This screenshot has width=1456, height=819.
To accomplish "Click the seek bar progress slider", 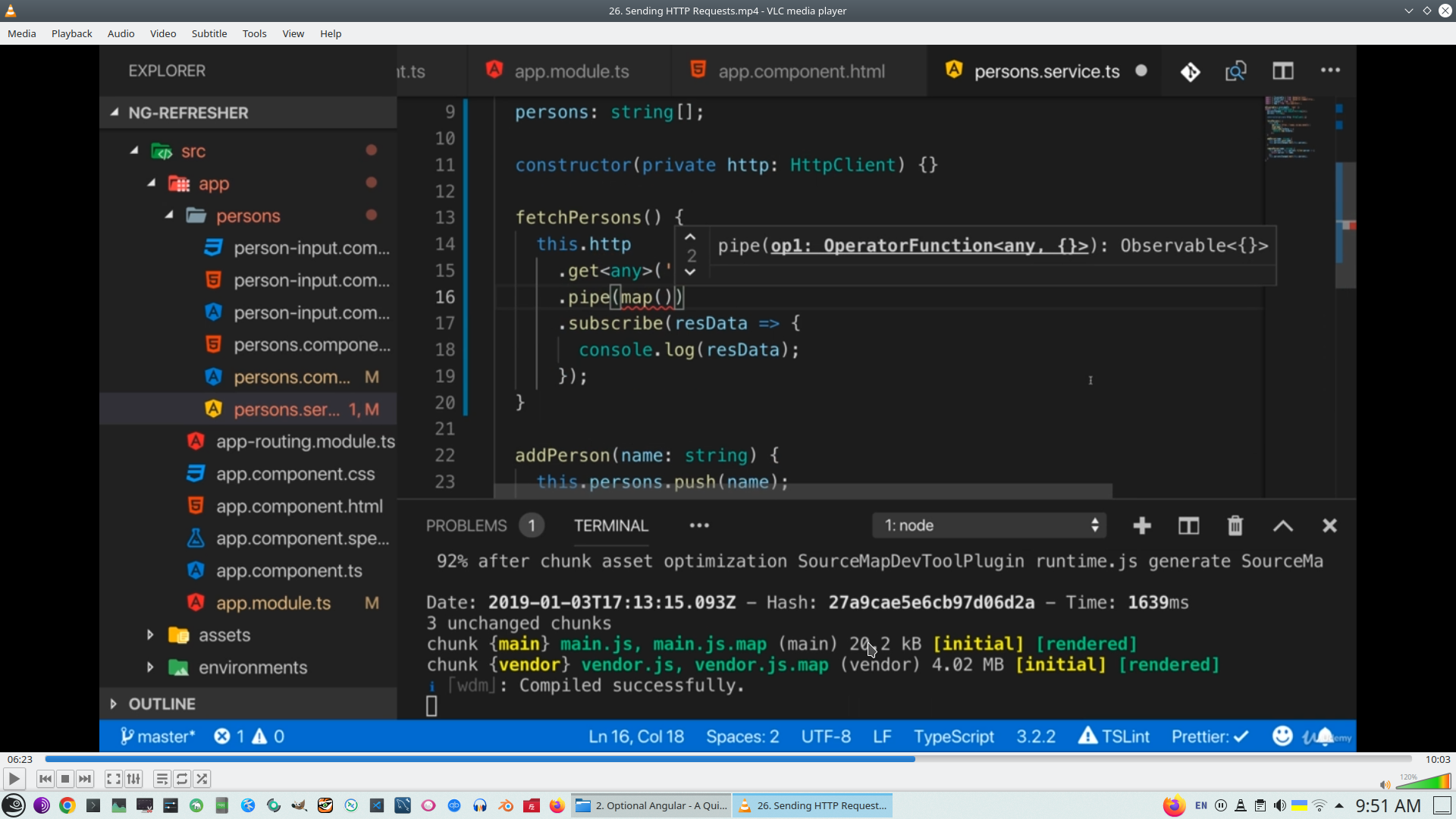I will [728, 759].
